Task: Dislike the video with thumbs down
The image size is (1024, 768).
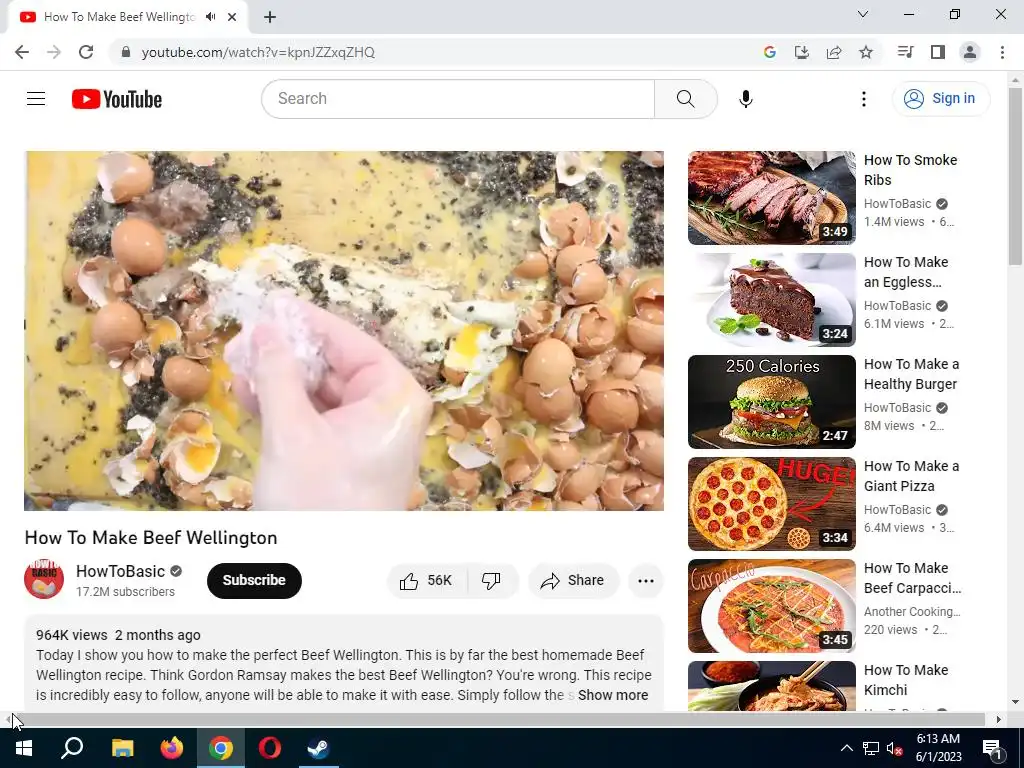Action: 492,581
